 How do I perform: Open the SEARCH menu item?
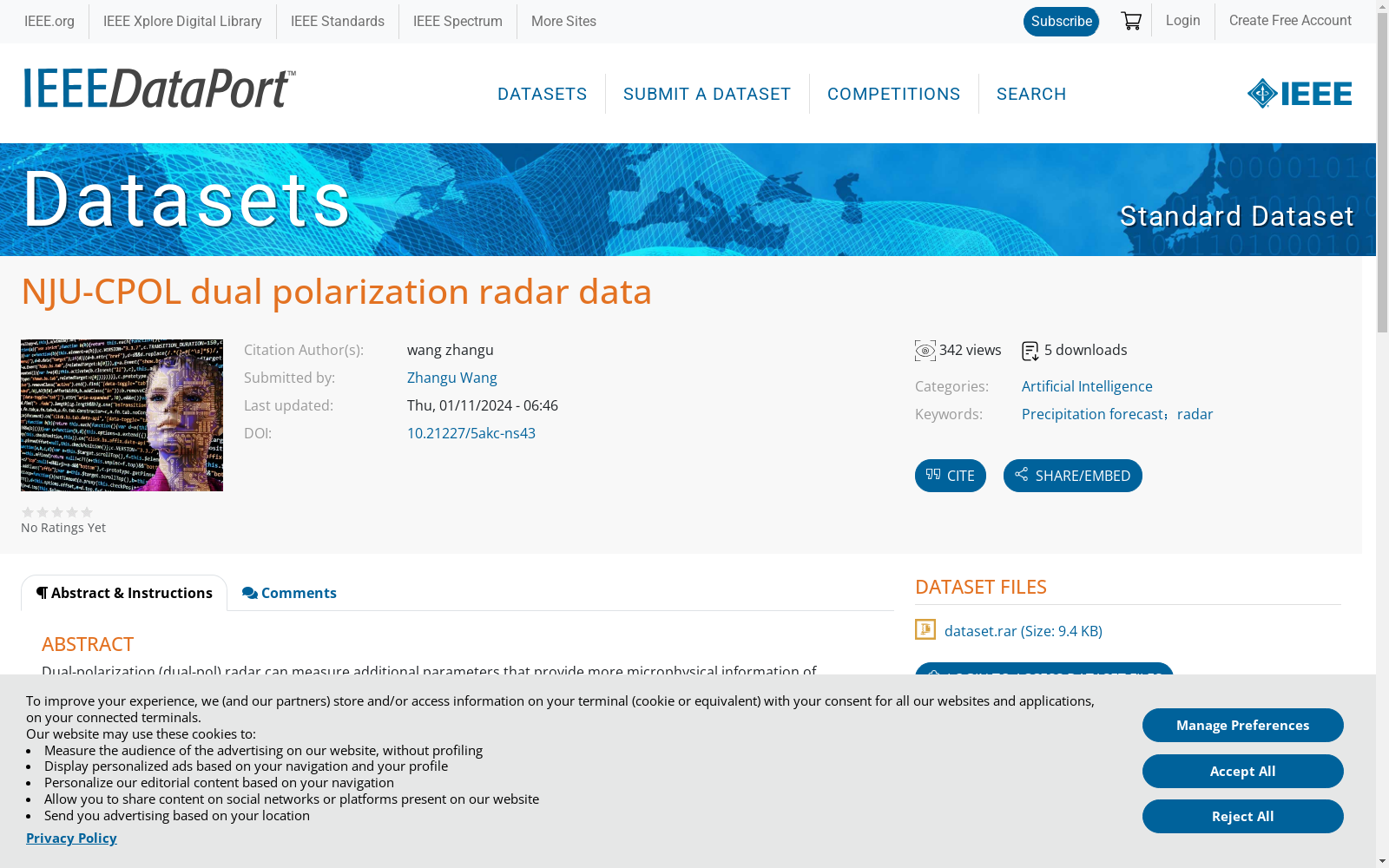(x=1031, y=94)
